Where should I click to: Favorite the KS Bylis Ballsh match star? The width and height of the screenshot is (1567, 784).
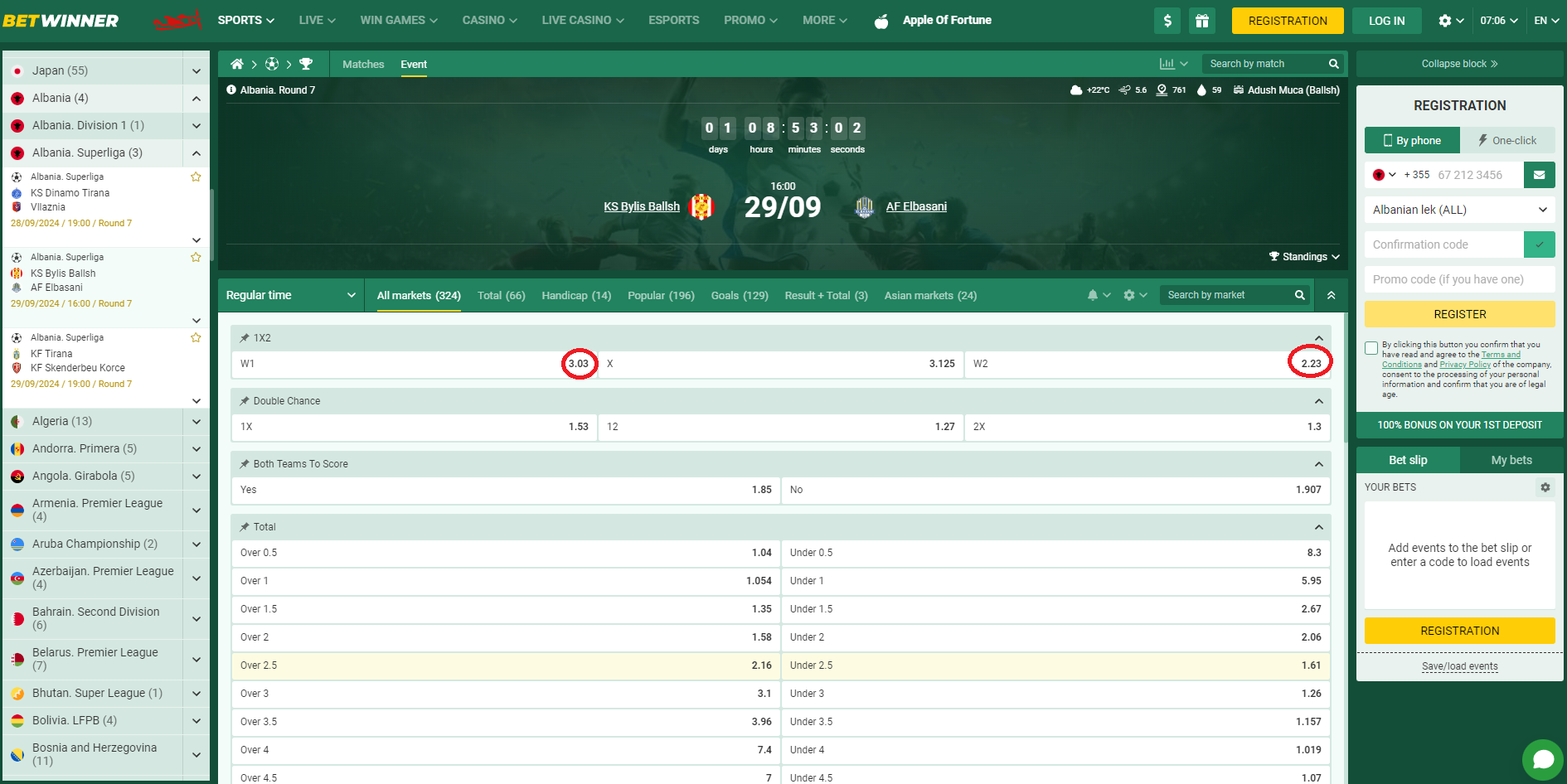click(196, 257)
